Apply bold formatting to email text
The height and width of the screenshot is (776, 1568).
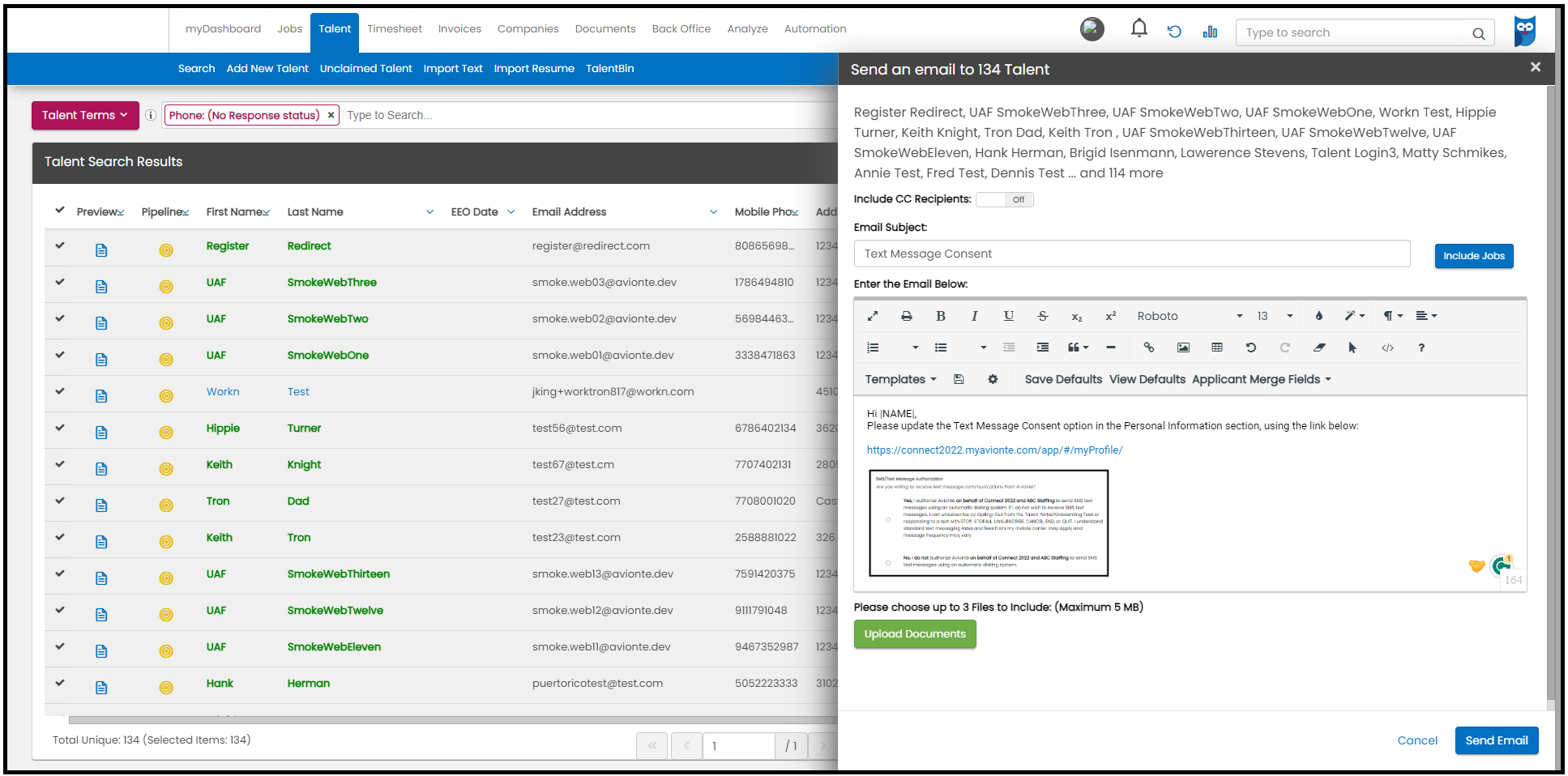941,316
